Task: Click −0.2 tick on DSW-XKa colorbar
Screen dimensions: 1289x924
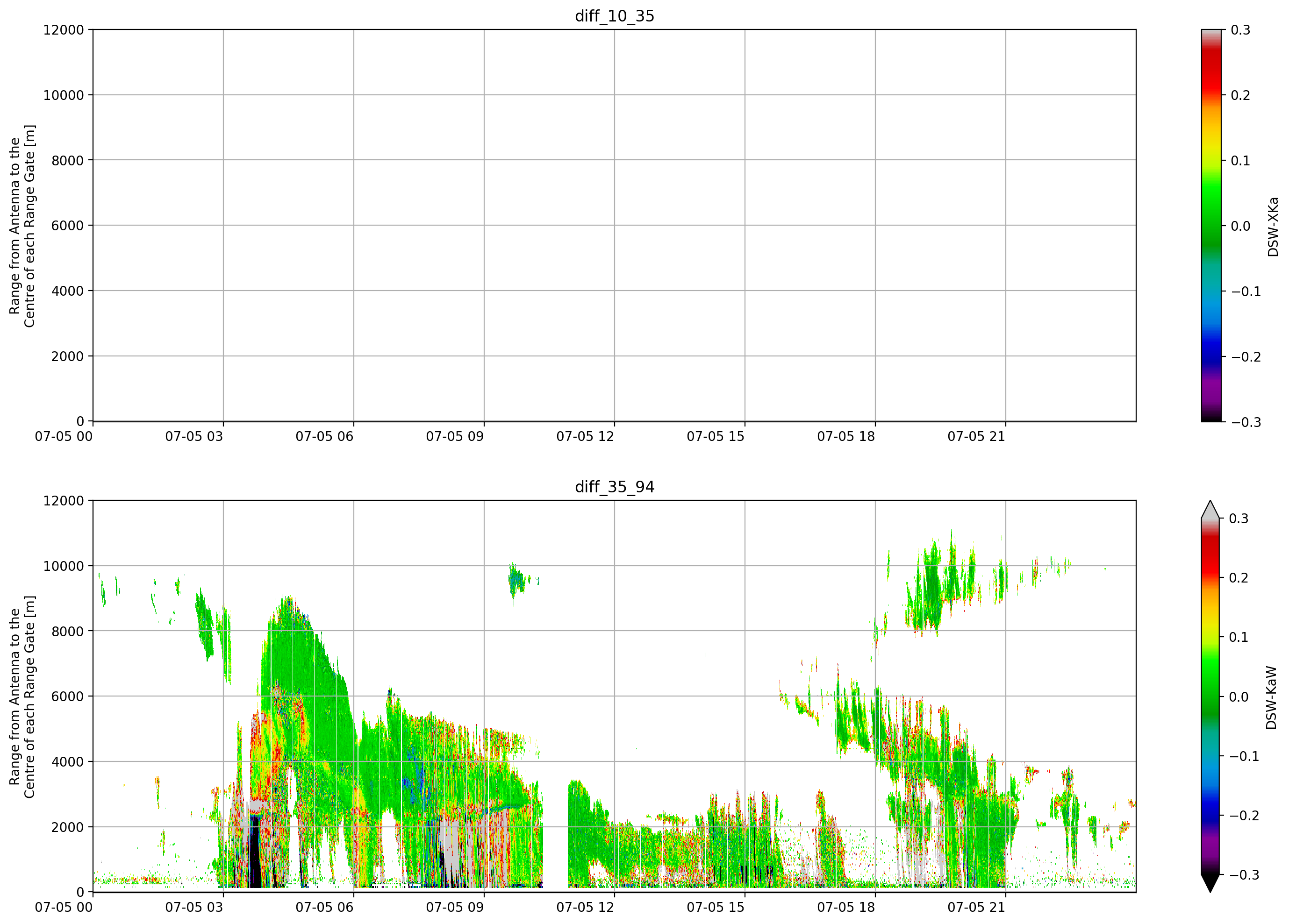Action: pyautogui.click(x=1246, y=356)
